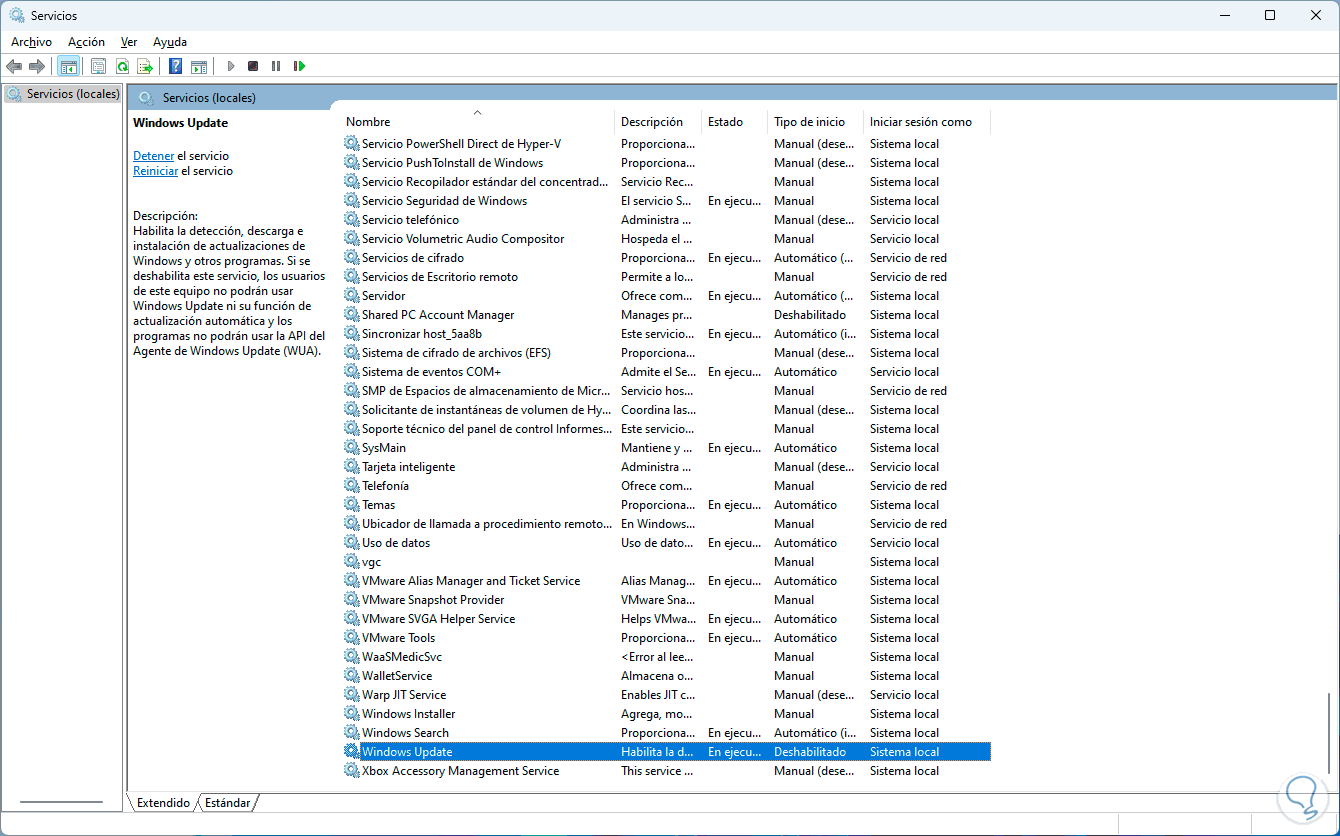Click the gear icon beside vgc

pos(351,562)
